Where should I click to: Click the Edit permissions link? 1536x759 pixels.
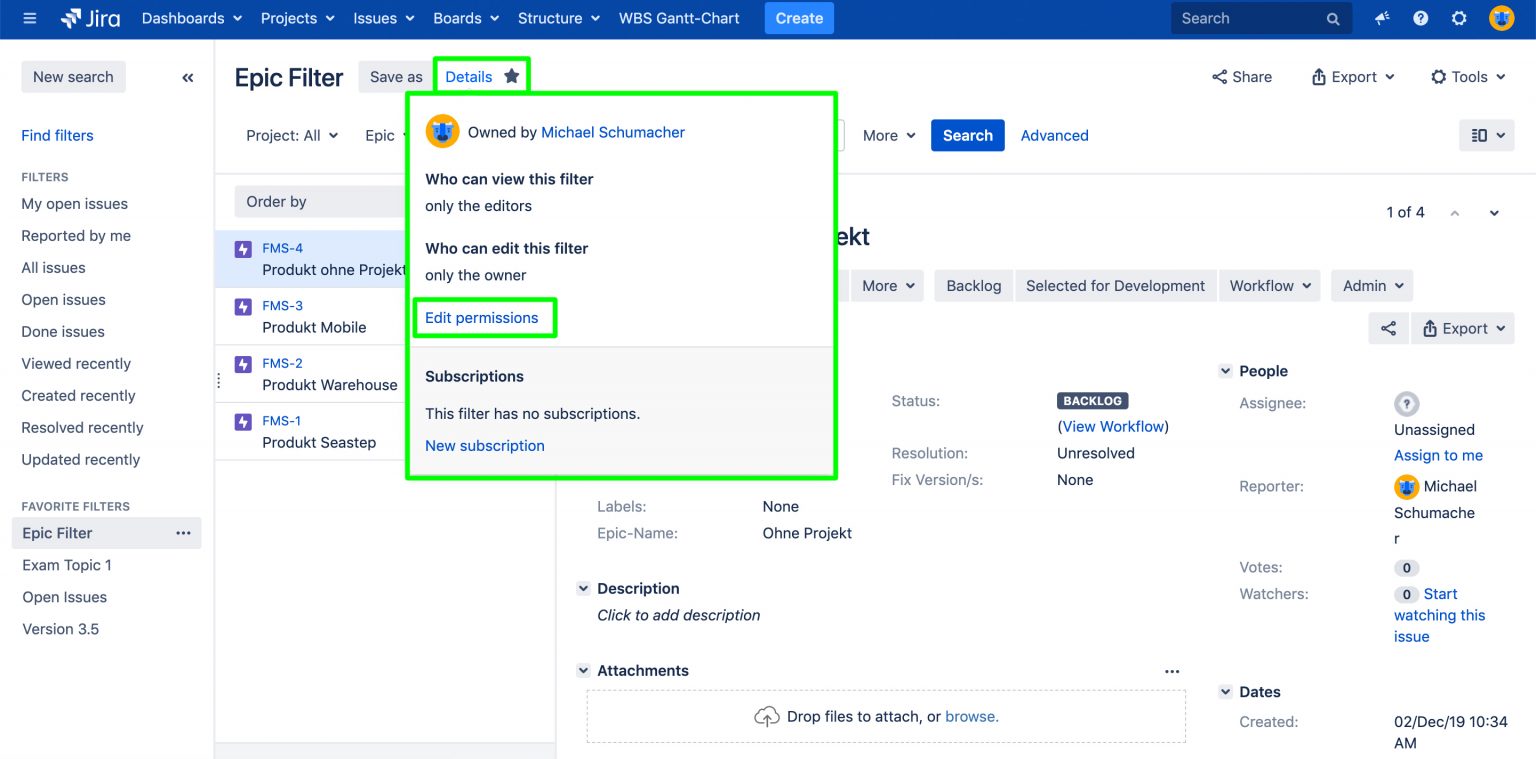coord(484,317)
